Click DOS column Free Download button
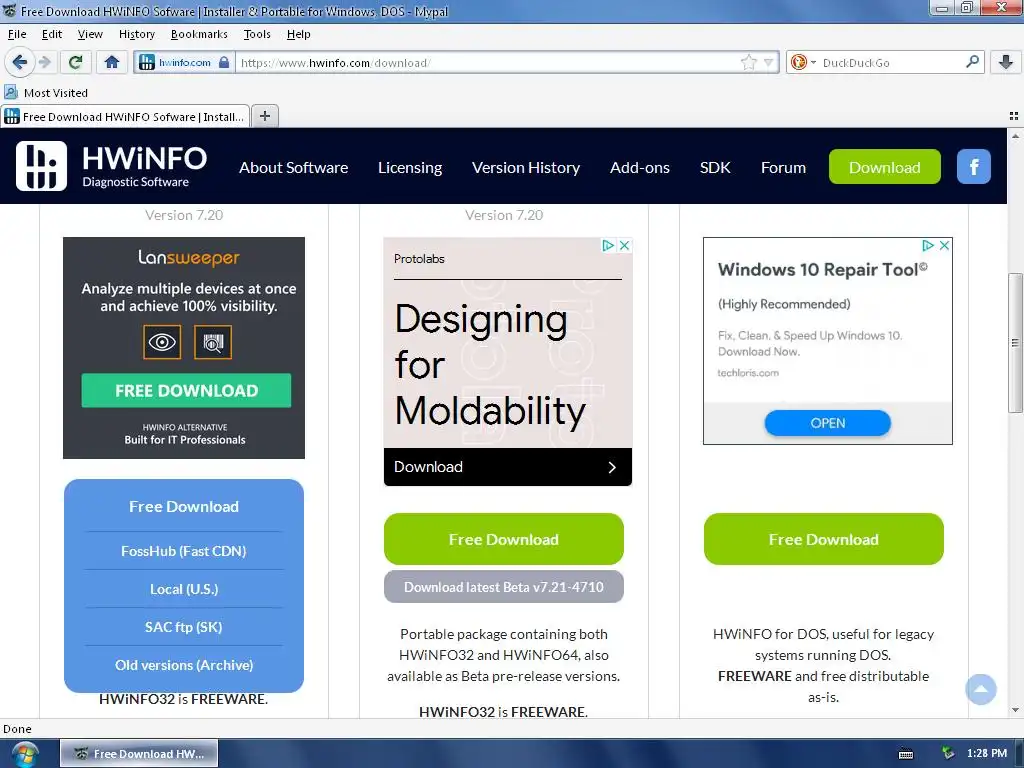Screen dimensions: 1024x768 [824, 539]
